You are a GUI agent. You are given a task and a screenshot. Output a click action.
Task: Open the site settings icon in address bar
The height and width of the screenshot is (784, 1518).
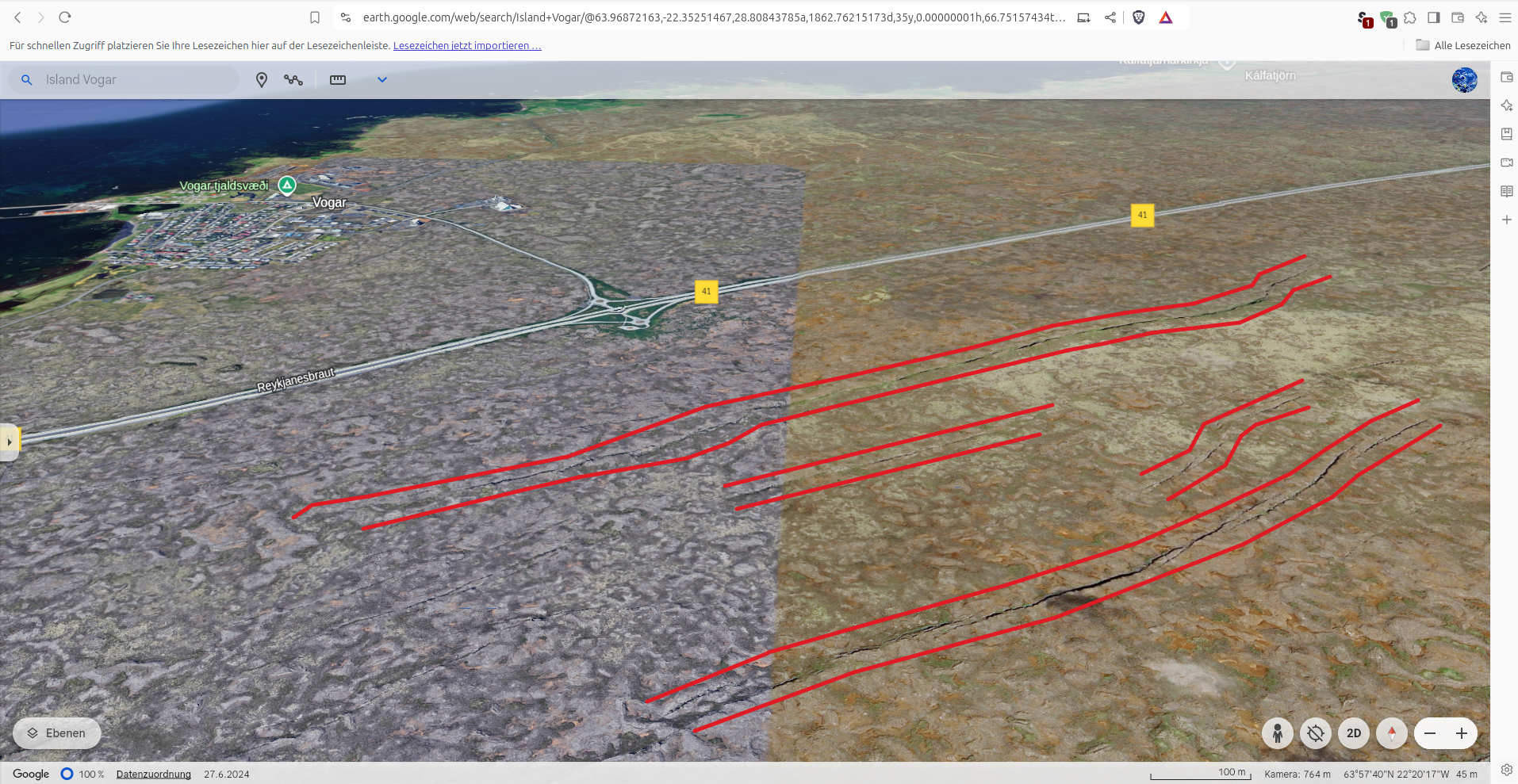coord(346,17)
